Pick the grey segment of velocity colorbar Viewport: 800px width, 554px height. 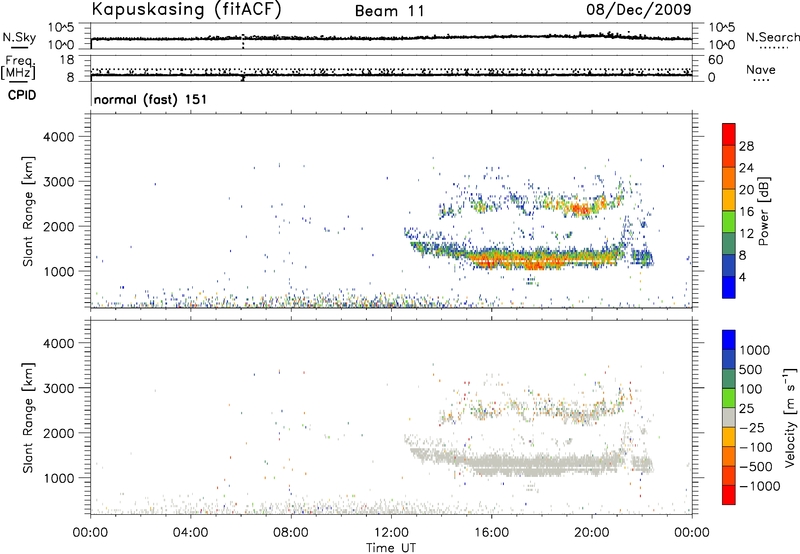[x=729, y=418]
